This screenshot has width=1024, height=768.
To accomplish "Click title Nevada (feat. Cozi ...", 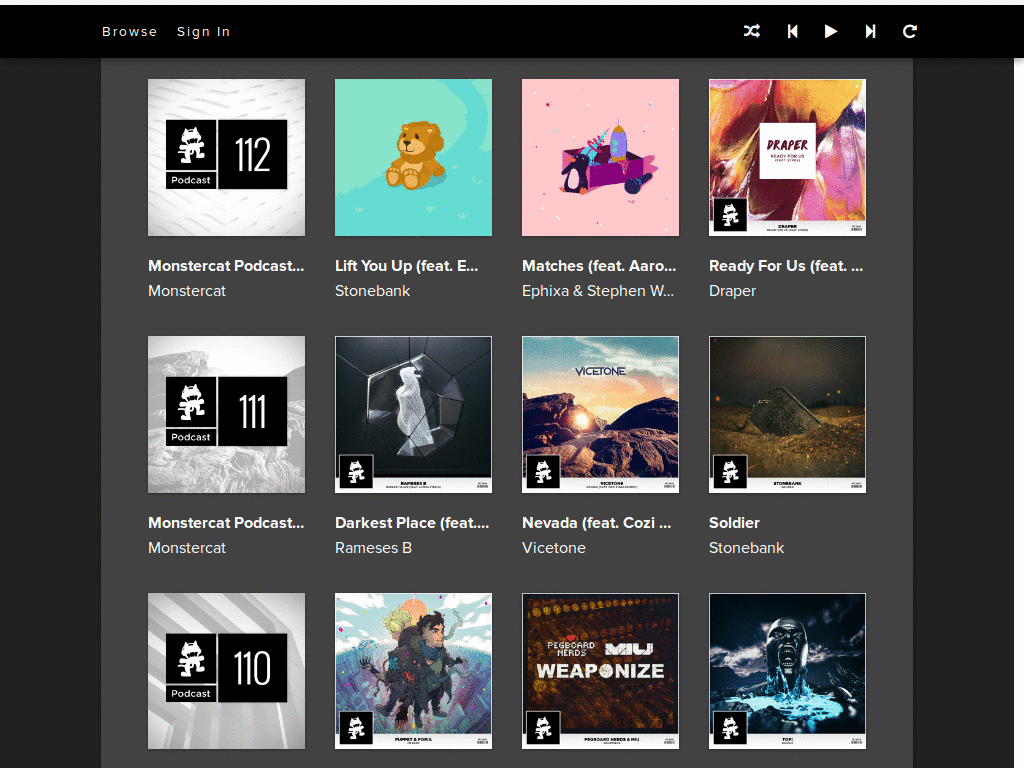I will click(596, 523).
